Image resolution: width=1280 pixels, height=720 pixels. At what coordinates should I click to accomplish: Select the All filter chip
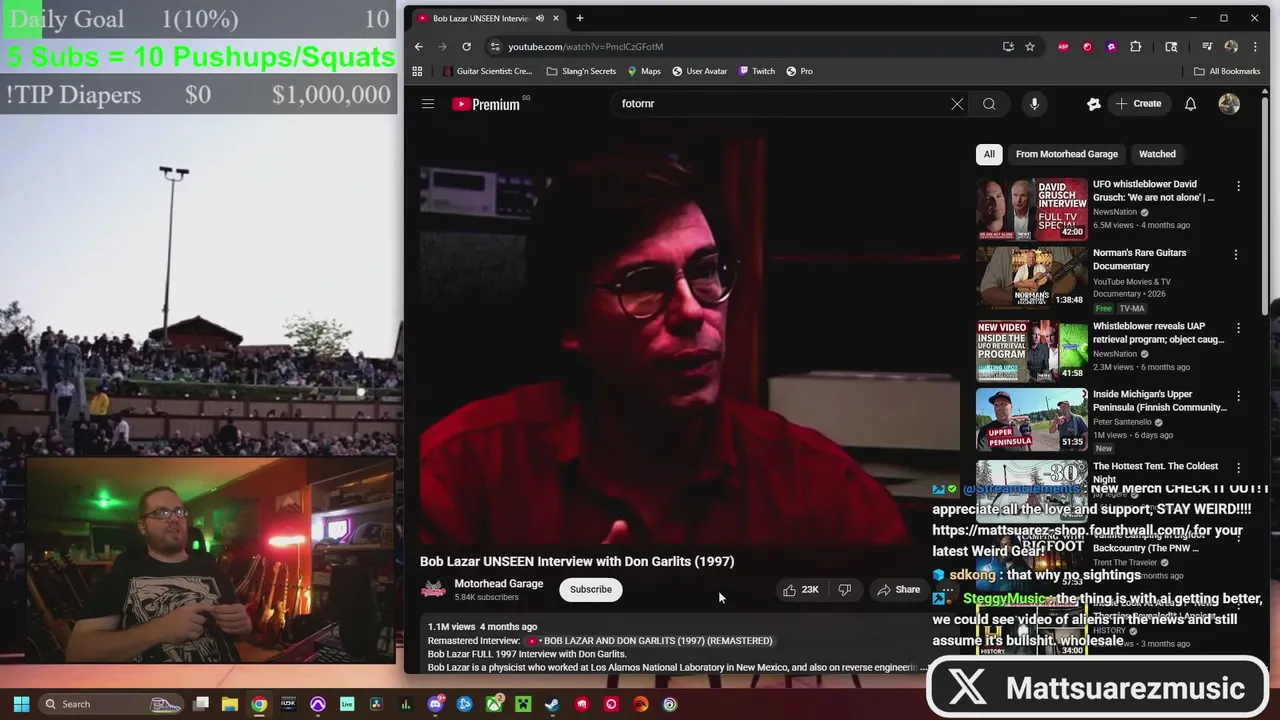(x=989, y=154)
